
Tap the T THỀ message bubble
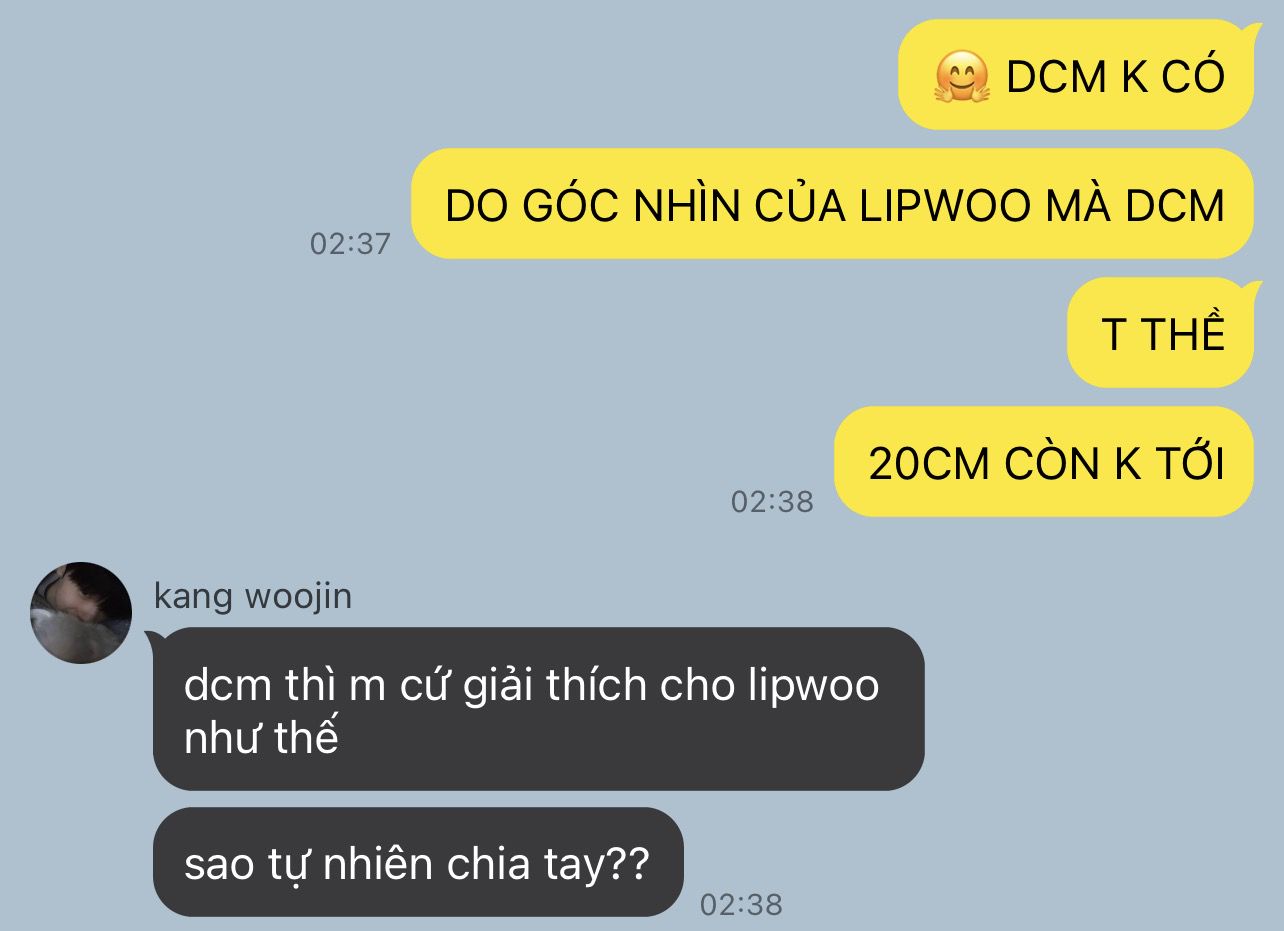click(x=1160, y=333)
